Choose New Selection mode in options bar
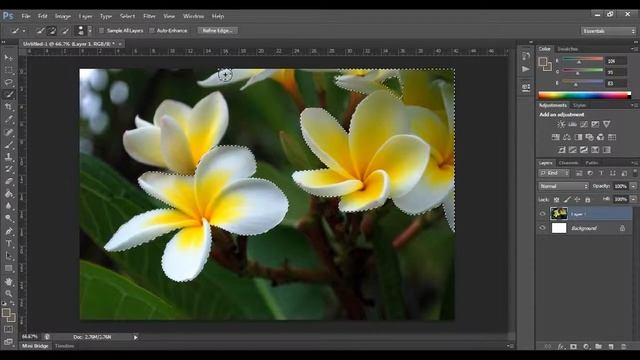This screenshot has height=360, width=640. 40,31
